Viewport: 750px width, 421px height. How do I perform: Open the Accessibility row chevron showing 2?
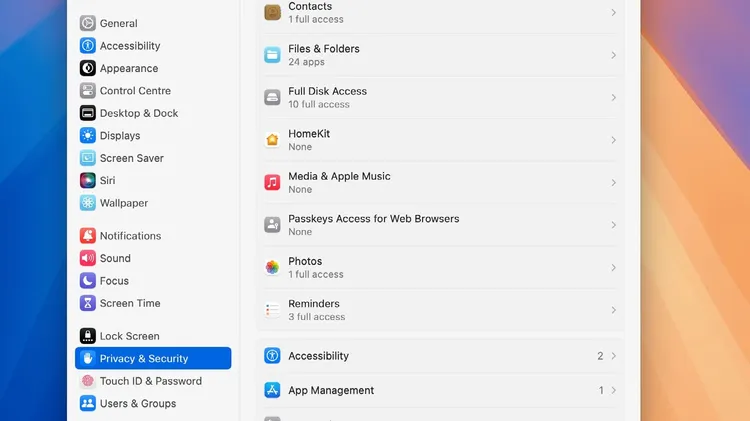click(613, 356)
